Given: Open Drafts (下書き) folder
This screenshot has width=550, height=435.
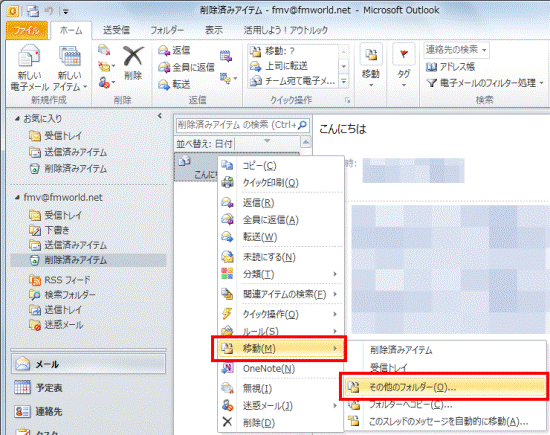Looking at the screenshot, I should 49,230.
